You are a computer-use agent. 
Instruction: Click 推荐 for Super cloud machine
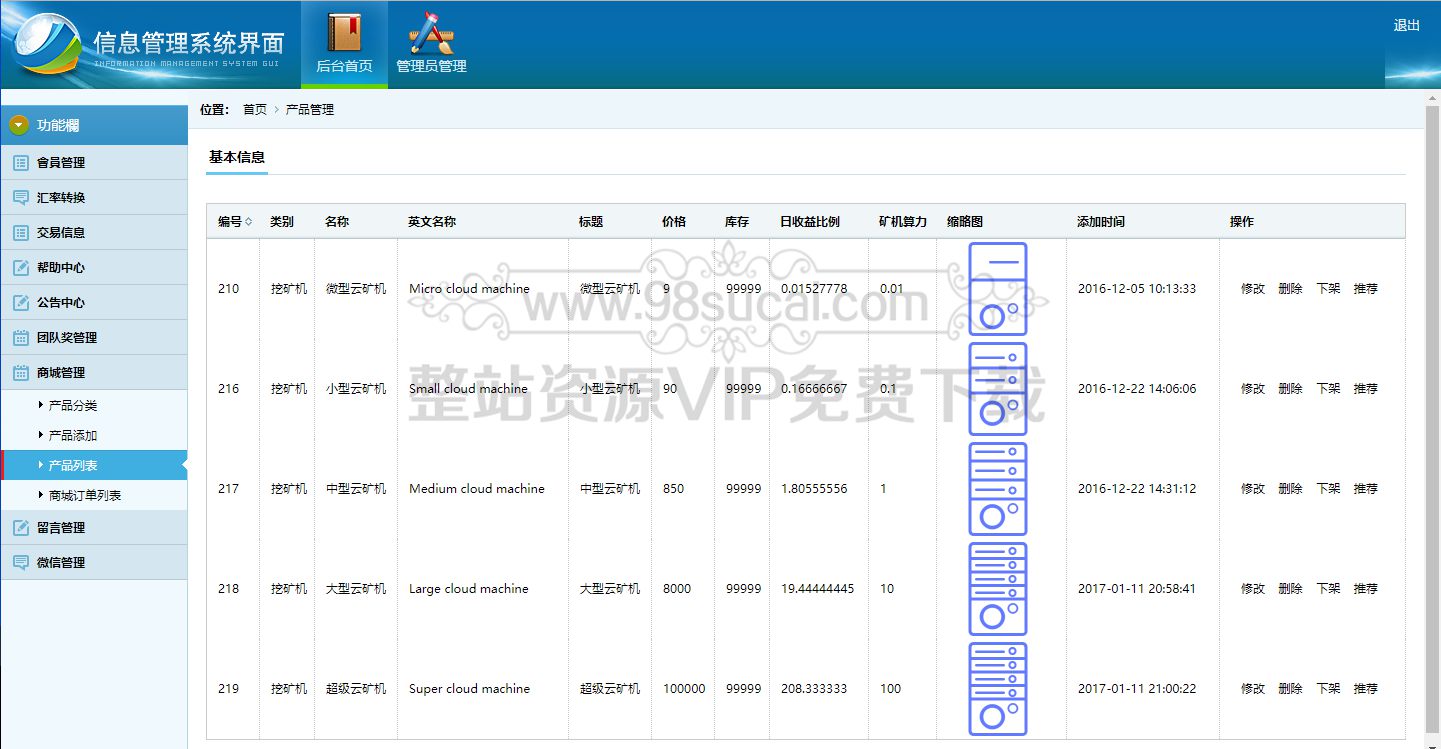coord(1366,688)
